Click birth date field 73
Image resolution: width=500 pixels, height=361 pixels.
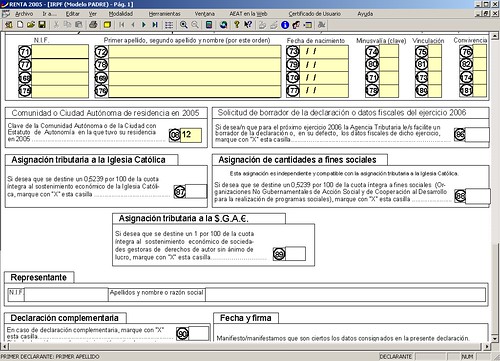click(x=324, y=51)
